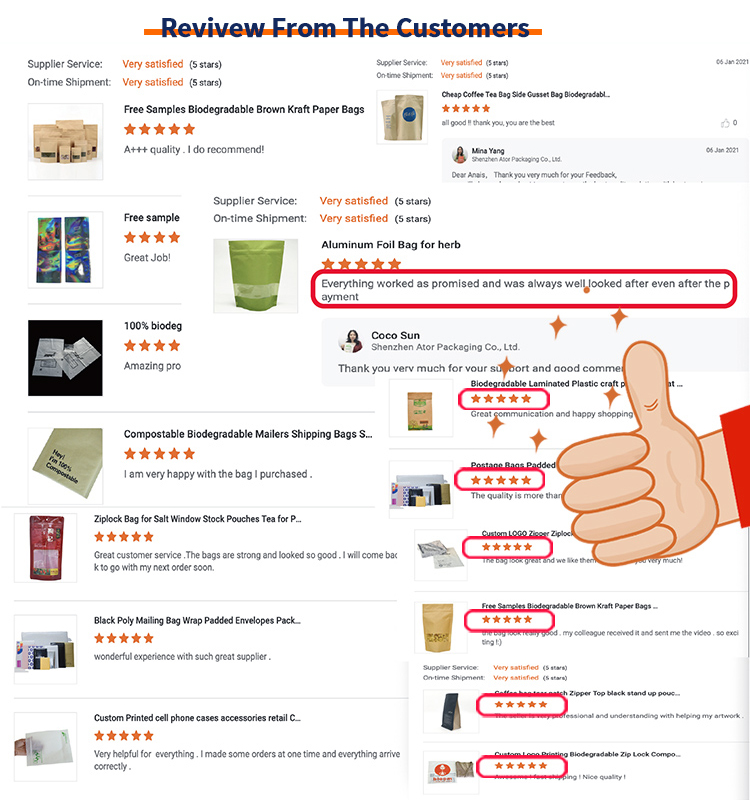
Task: Open the holographic bags Free sample thumbnail
Action: [65, 249]
